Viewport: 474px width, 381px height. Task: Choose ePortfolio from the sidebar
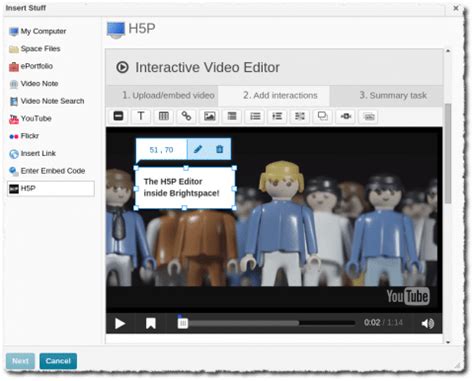31,66
